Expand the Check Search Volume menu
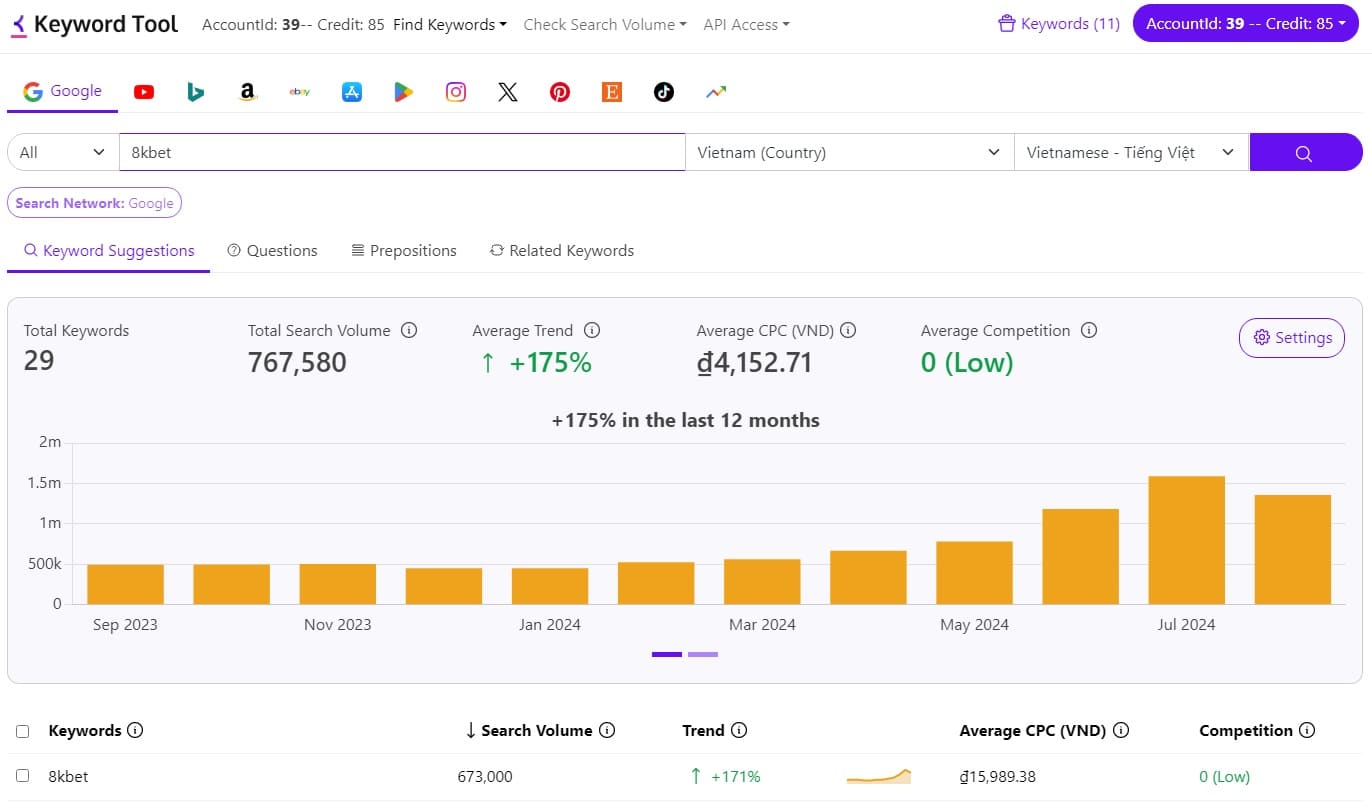This screenshot has height=802, width=1372. (605, 24)
